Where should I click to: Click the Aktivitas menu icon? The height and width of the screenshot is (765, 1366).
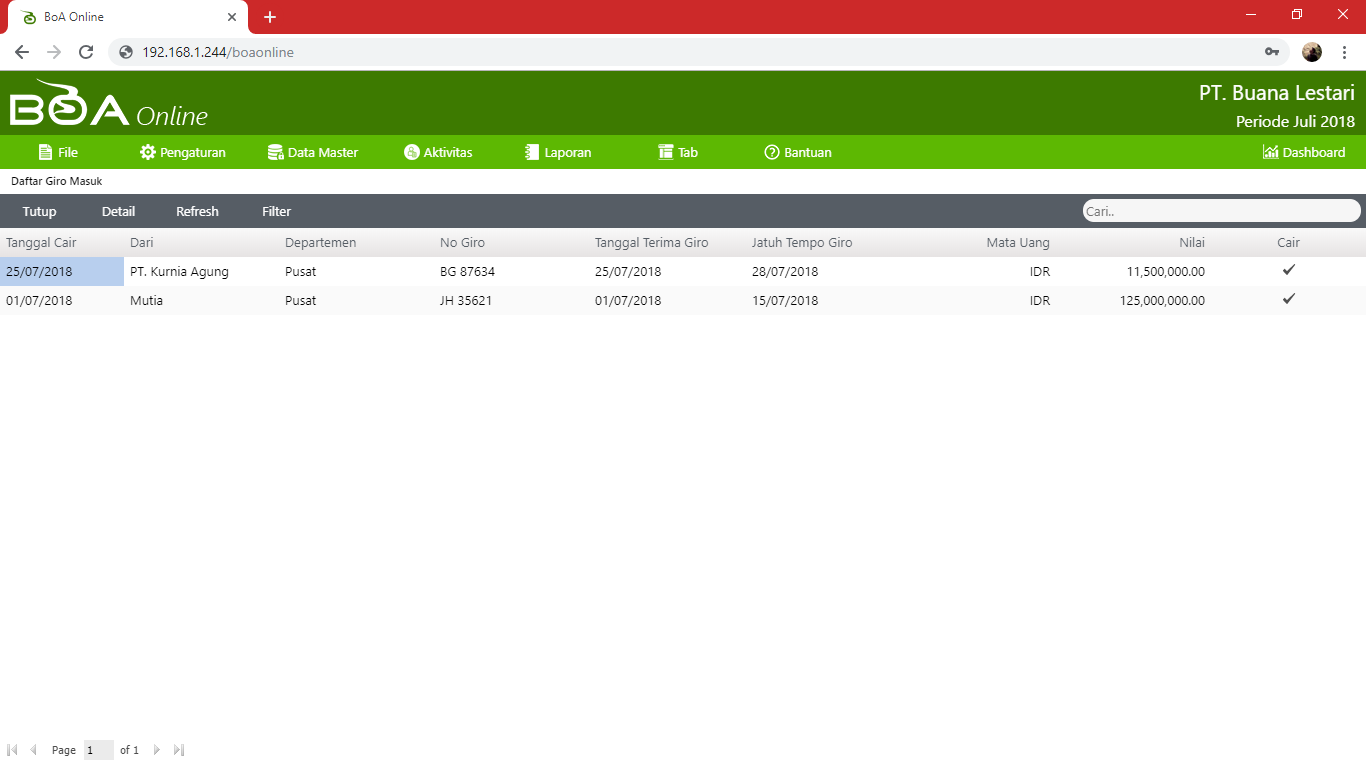[411, 152]
